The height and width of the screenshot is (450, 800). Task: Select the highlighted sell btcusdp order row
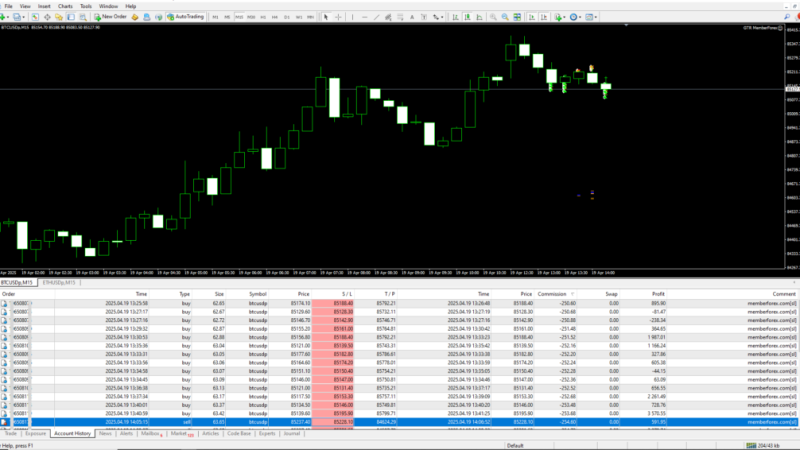coord(400,422)
